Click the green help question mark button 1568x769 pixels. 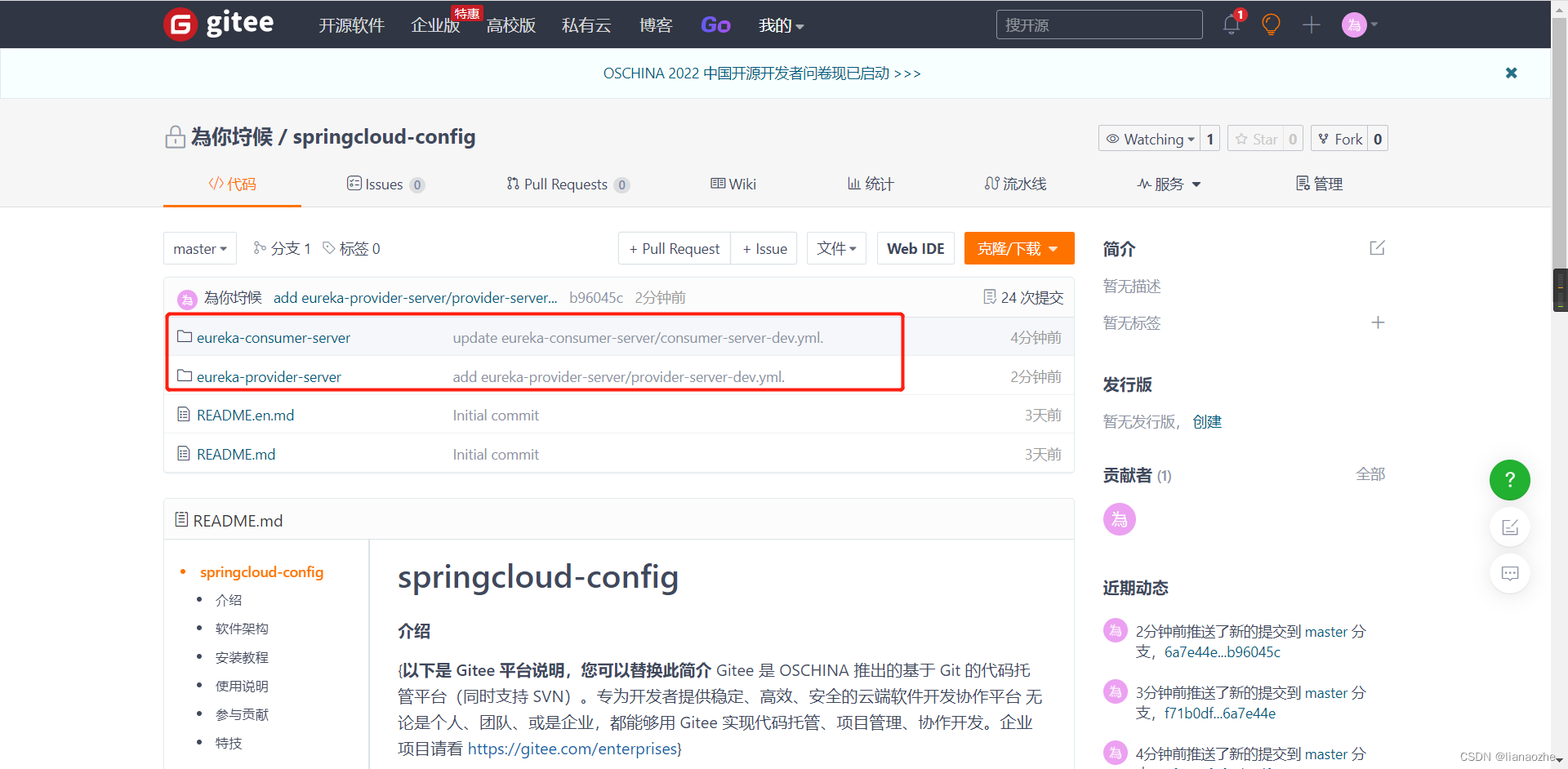[1510, 480]
